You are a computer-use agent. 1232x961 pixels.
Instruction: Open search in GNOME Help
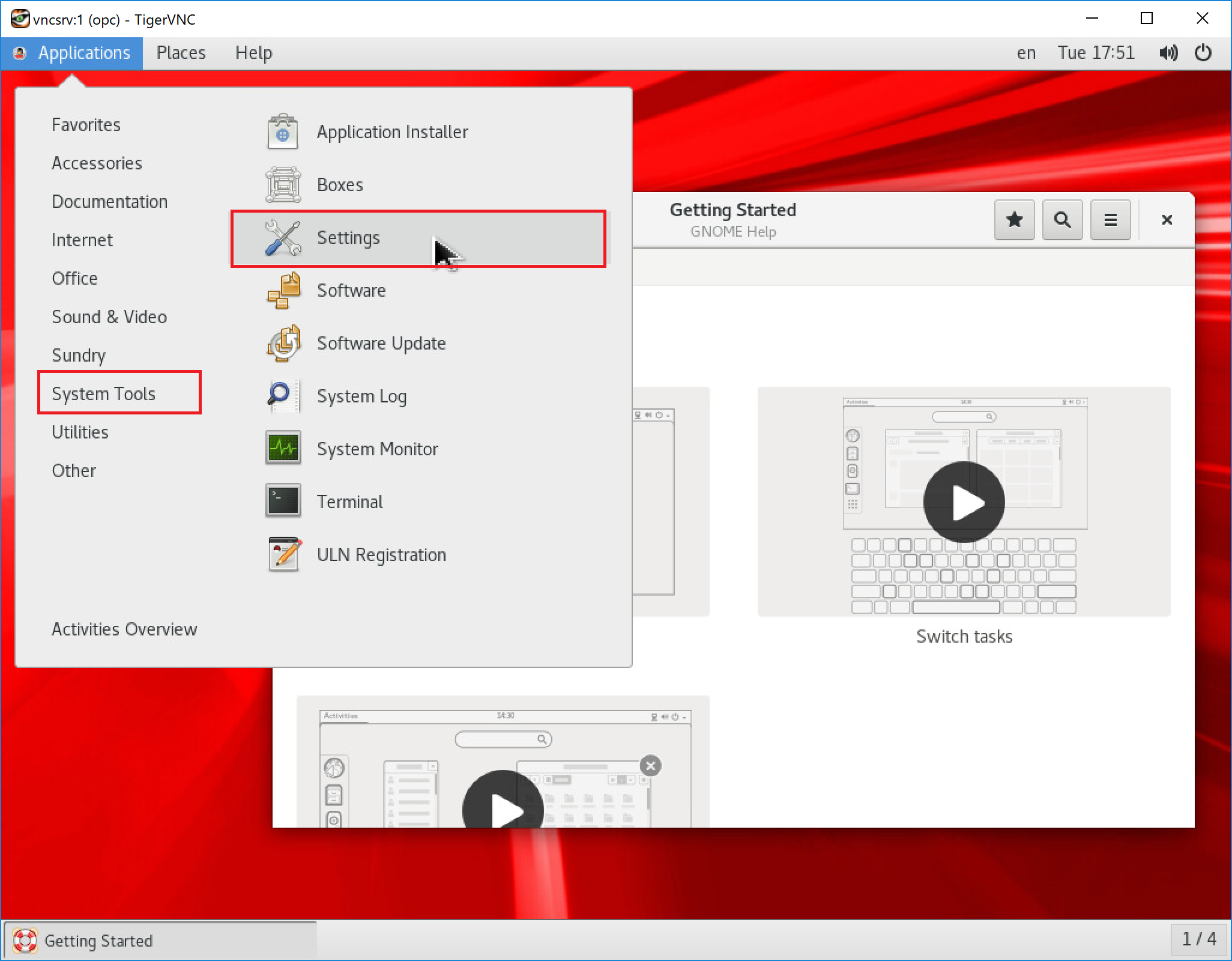[1062, 220]
